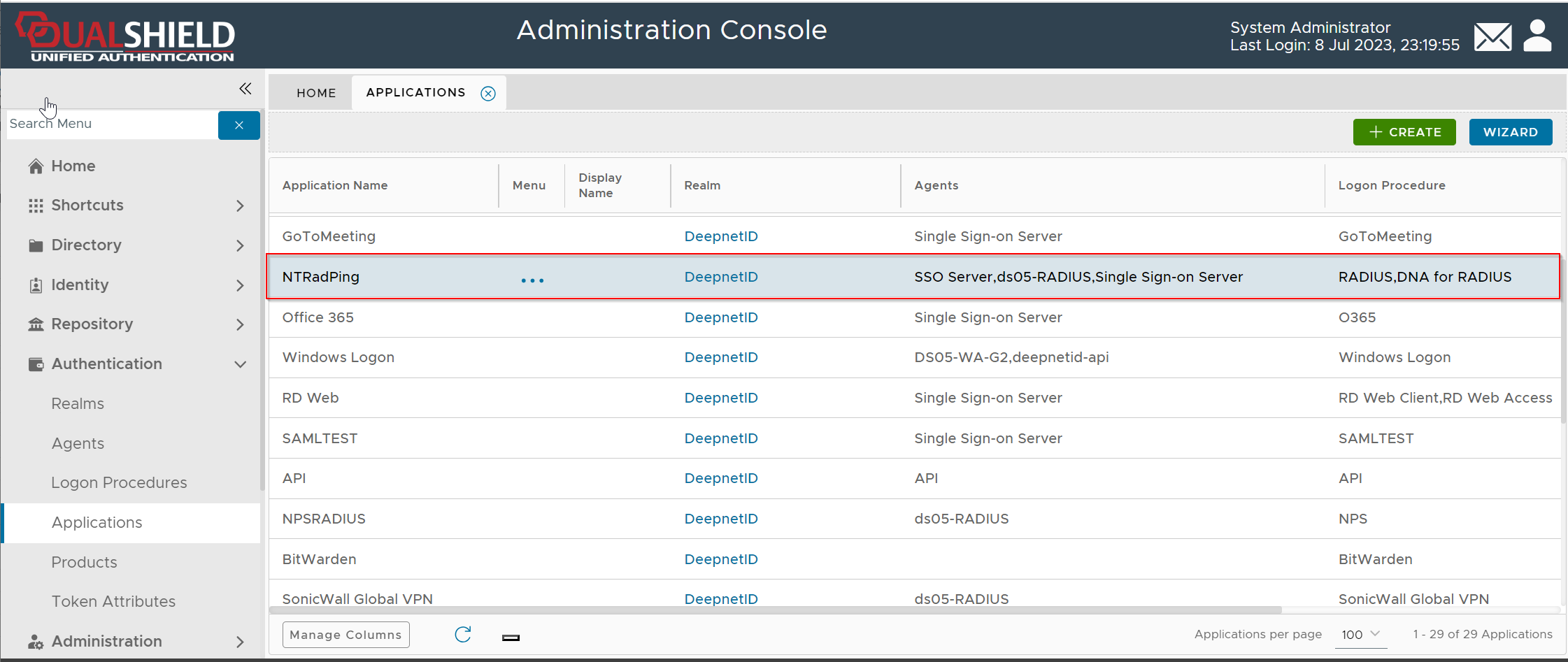This screenshot has height=662, width=1568.
Task: Open the user profile icon
Action: [1537, 36]
